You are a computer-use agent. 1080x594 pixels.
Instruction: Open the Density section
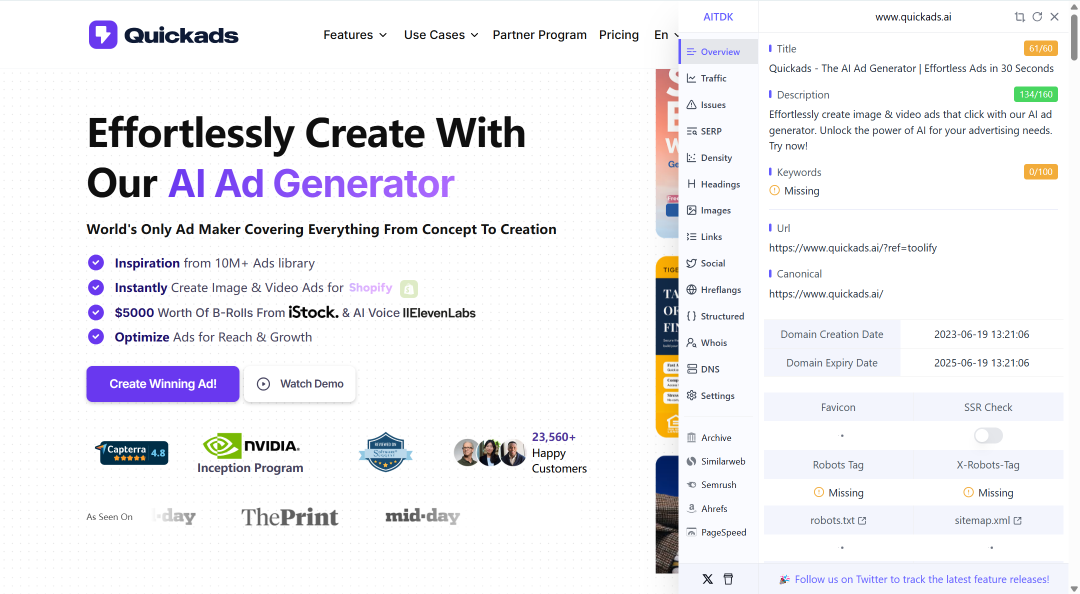coord(718,158)
